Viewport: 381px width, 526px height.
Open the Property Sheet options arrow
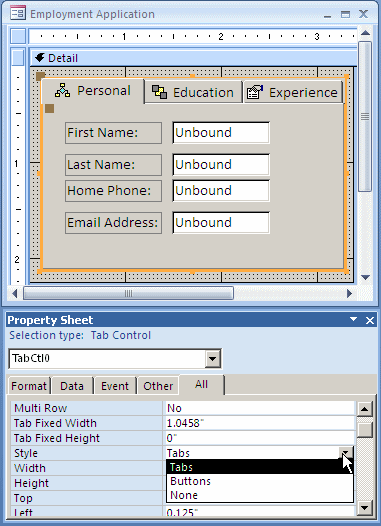[353, 319]
